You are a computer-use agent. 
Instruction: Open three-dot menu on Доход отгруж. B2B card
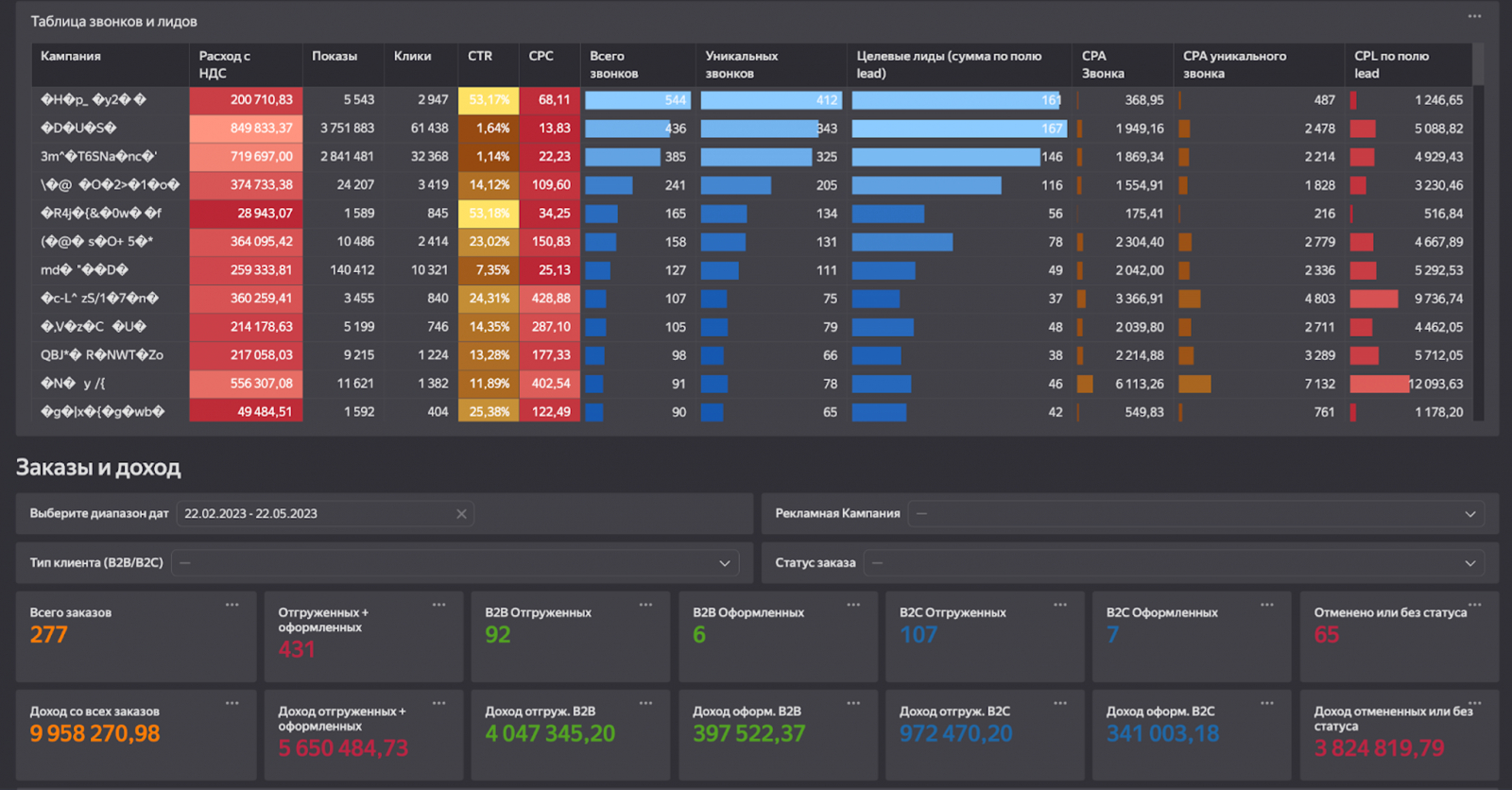pos(645,703)
